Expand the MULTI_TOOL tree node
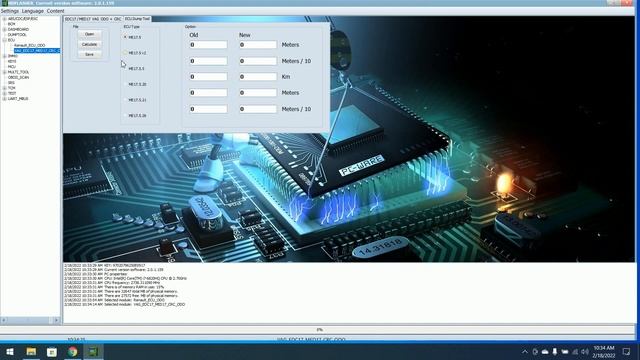640x360 pixels. [4, 72]
